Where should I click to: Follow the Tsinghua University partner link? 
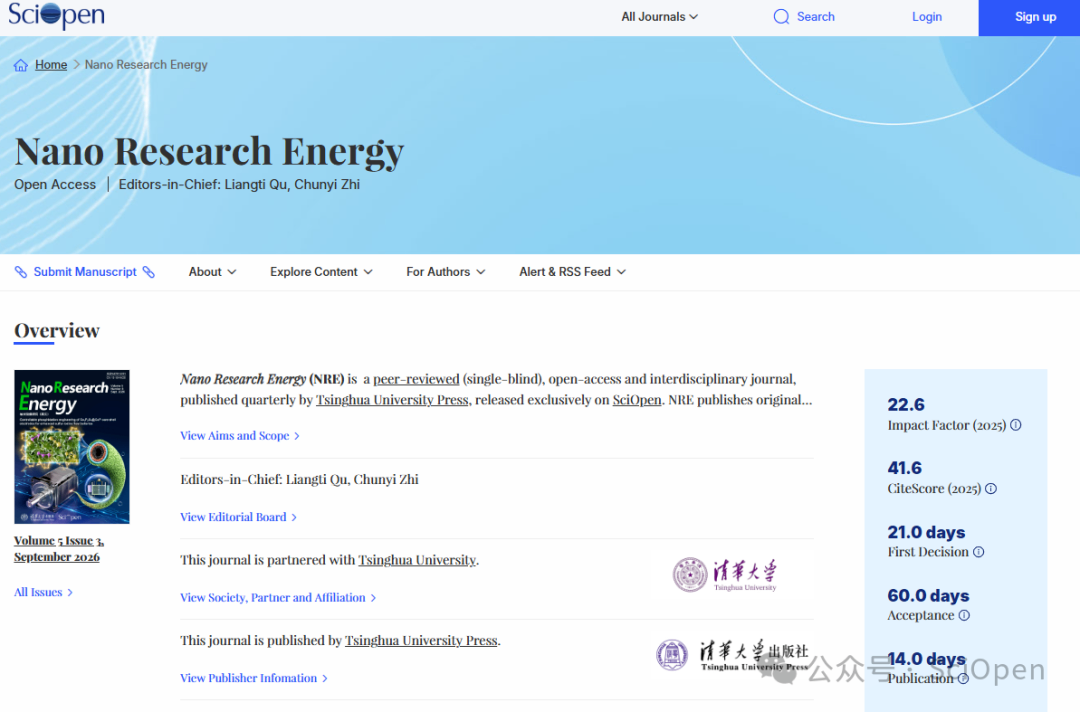(x=417, y=560)
